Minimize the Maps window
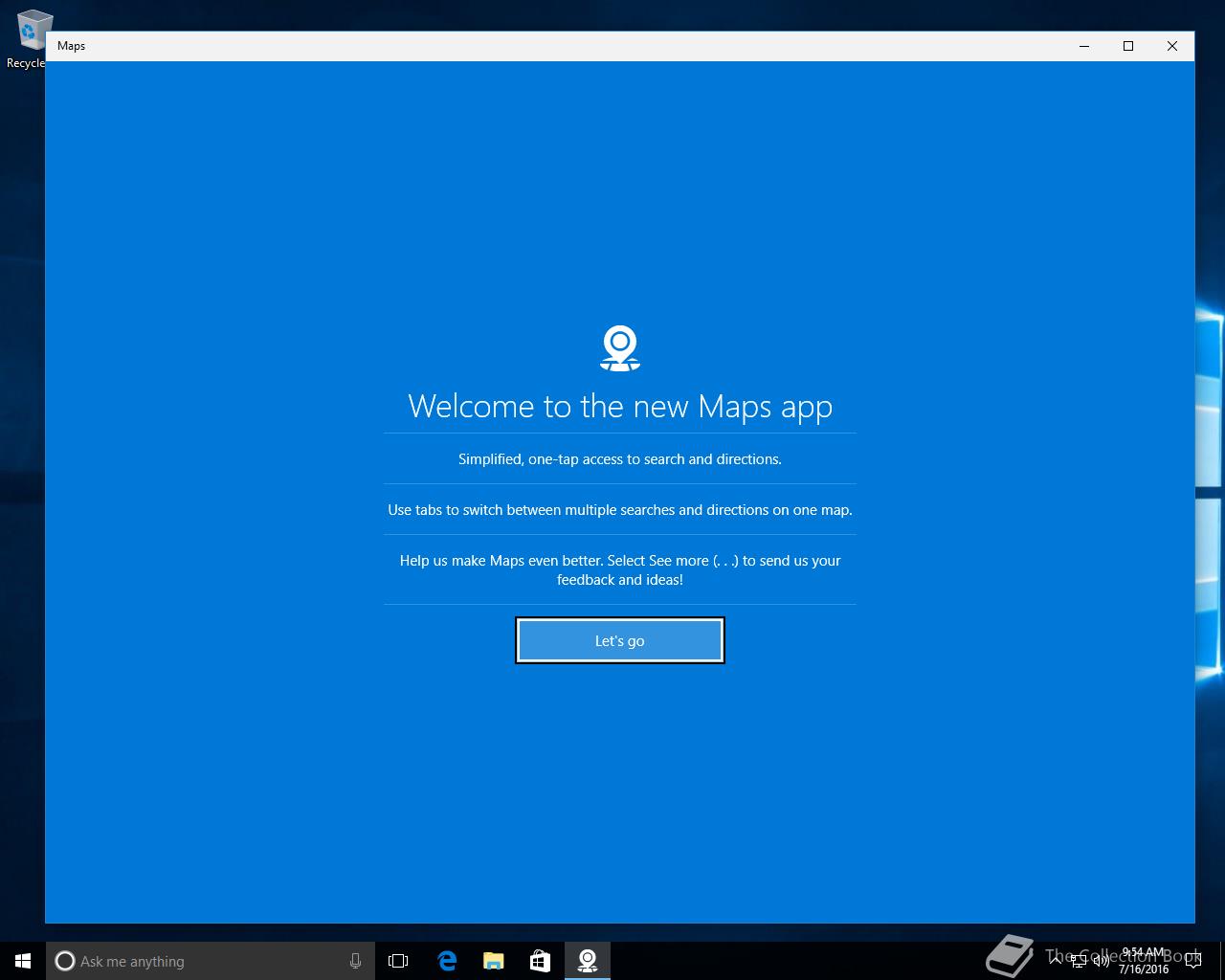The height and width of the screenshot is (980, 1225). [1084, 46]
